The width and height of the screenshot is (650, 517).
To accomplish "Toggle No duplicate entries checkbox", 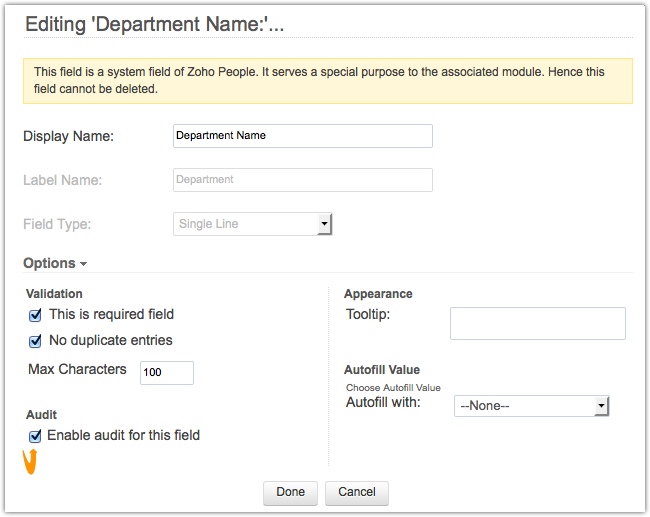I will pyautogui.click(x=35, y=341).
